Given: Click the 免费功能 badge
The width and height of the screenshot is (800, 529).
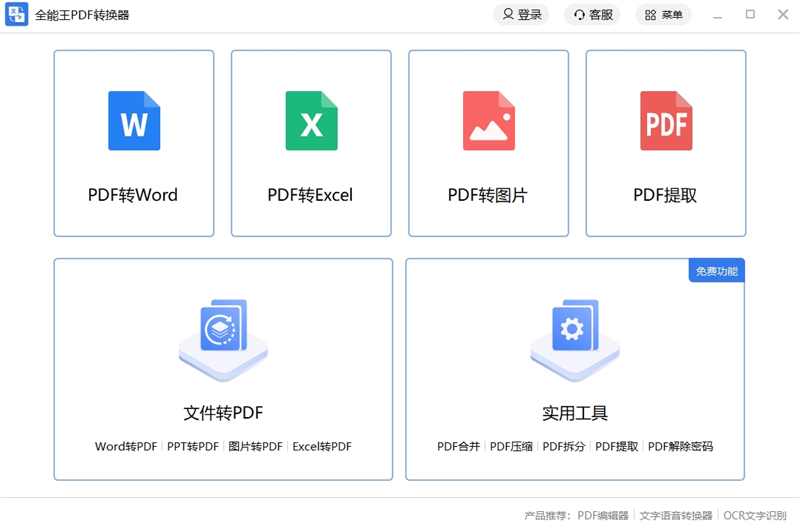Looking at the screenshot, I should pyautogui.click(x=717, y=271).
